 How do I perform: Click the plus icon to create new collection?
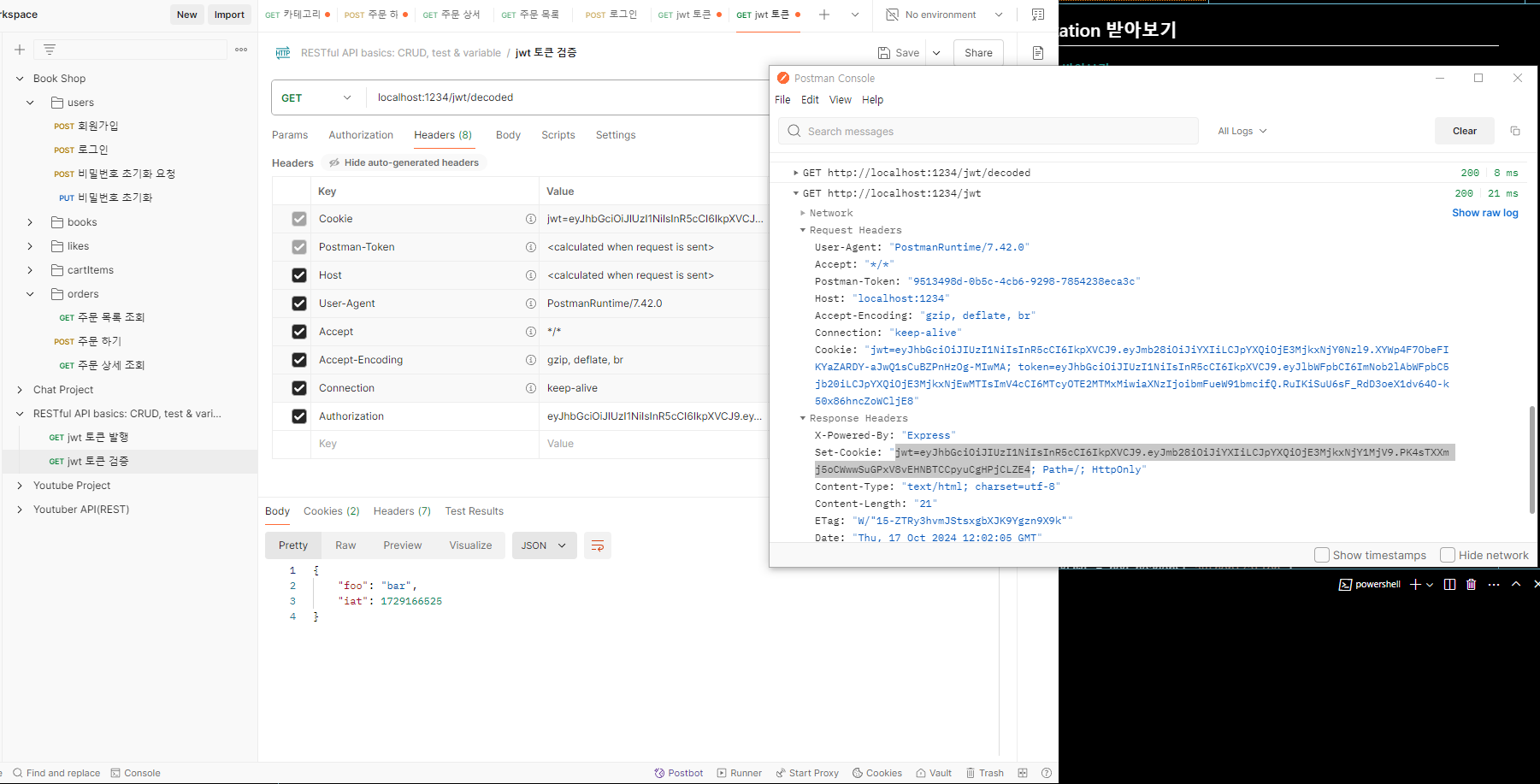coord(20,50)
